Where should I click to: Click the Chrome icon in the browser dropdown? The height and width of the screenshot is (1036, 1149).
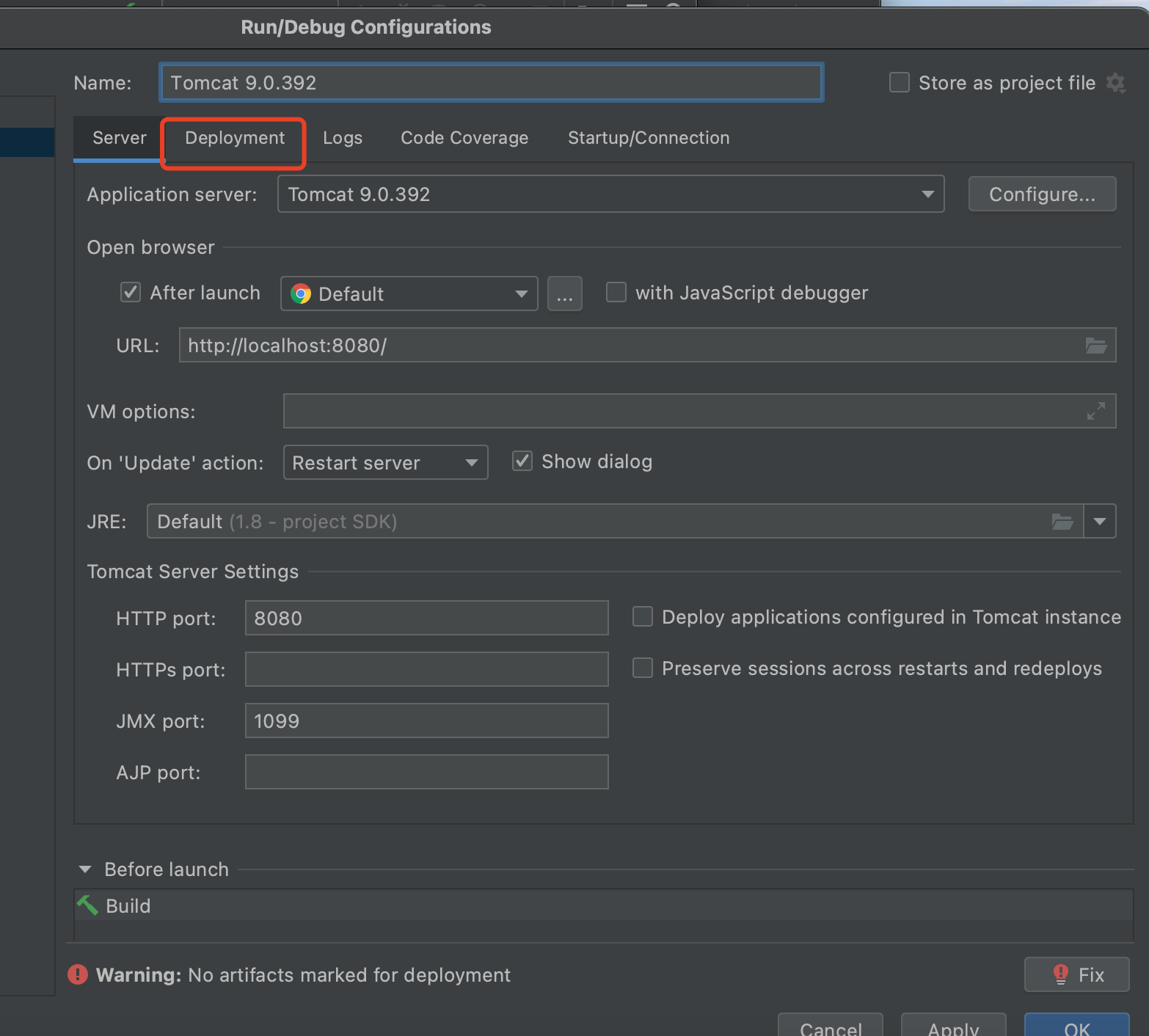(x=301, y=293)
